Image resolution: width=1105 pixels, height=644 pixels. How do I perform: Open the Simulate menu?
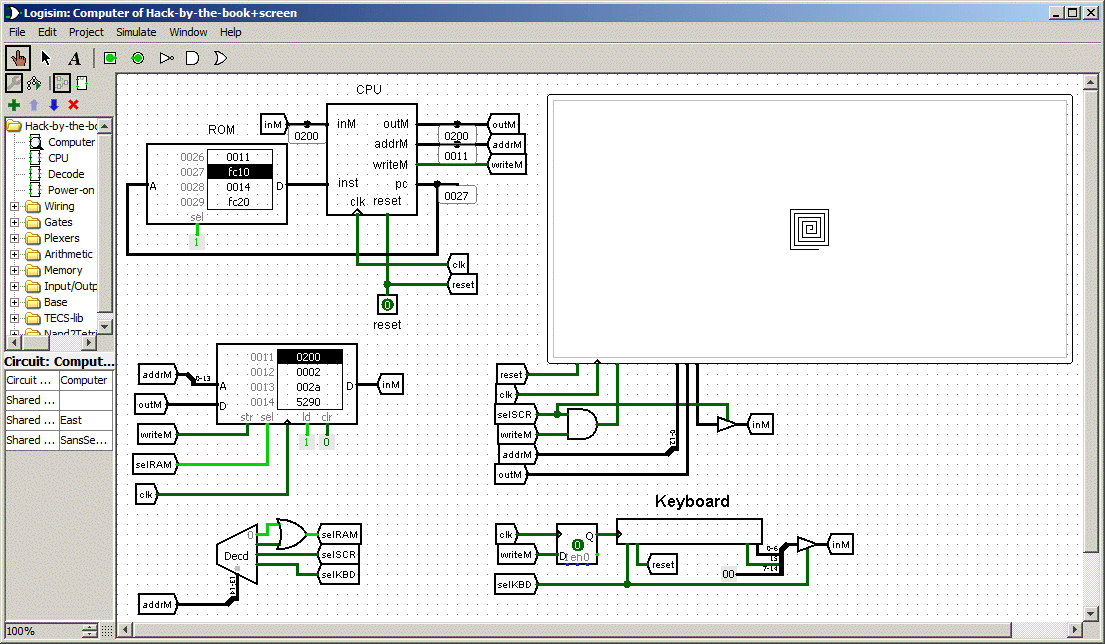pyautogui.click(x=136, y=32)
